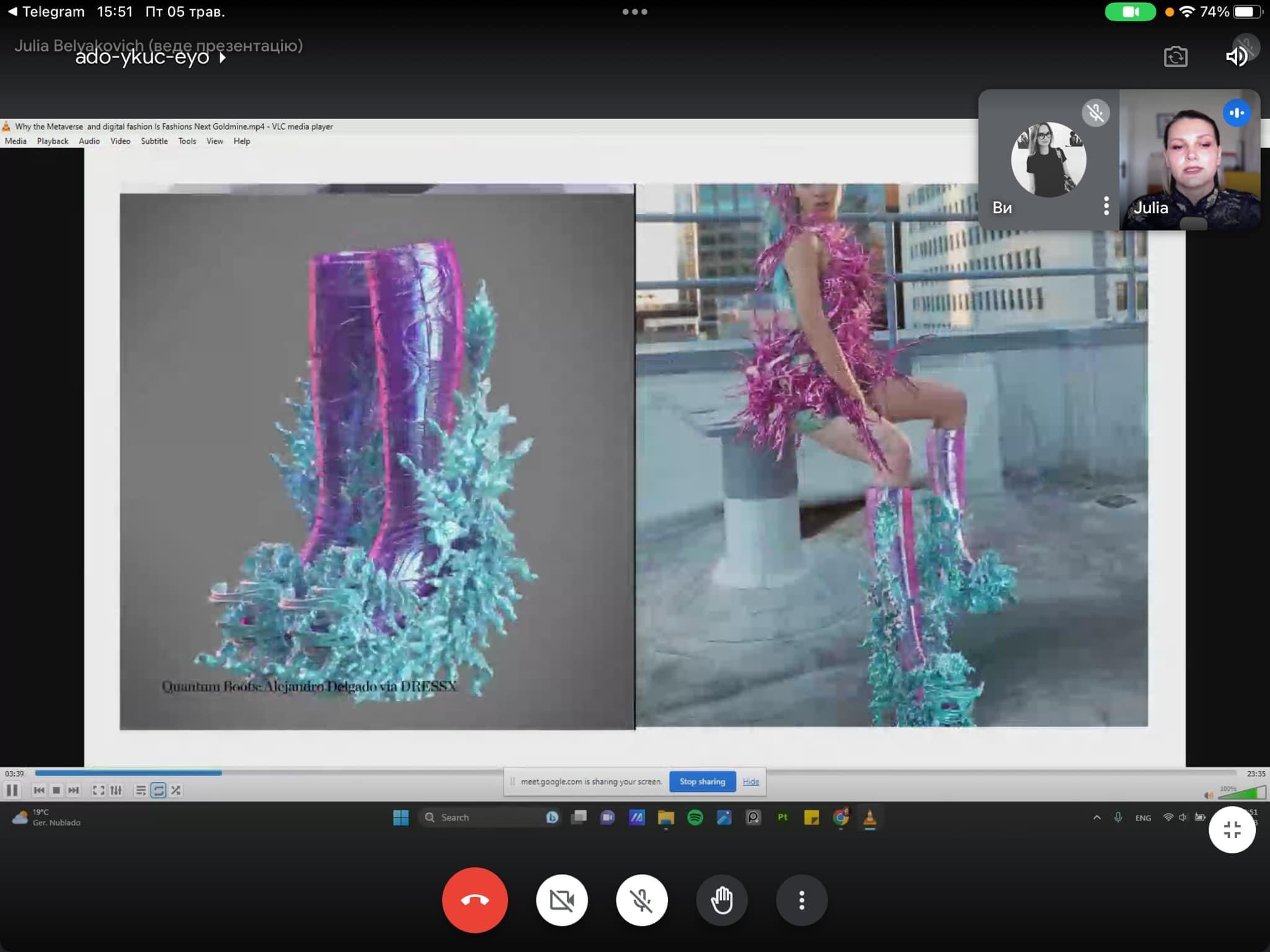Open taskbar volume tray icon
Viewport: 1270px width, 952px height.
point(1183,818)
